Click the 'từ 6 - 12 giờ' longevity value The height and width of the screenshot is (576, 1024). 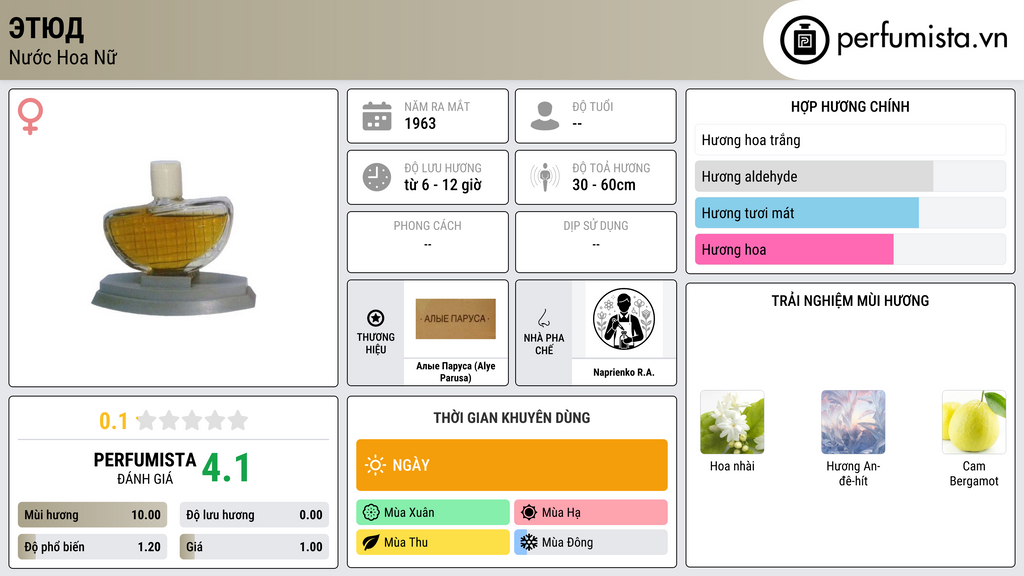(443, 185)
